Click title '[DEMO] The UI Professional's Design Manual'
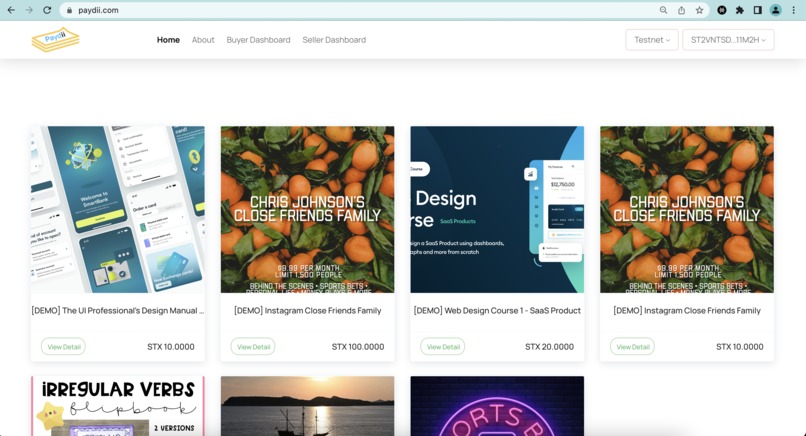Image resolution: width=806 pixels, height=436 pixels. [x=117, y=311]
